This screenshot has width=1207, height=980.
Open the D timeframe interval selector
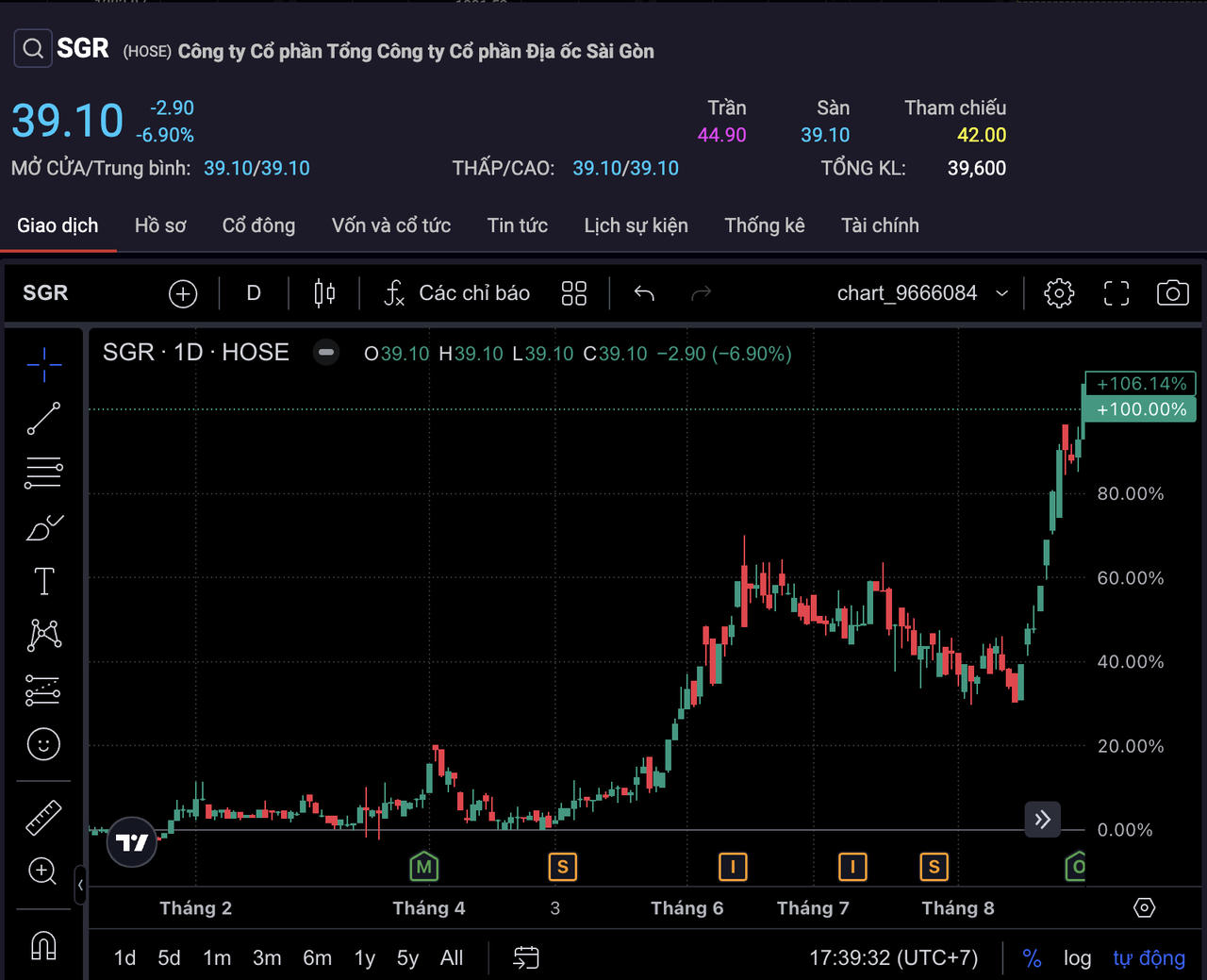click(x=254, y=293)
